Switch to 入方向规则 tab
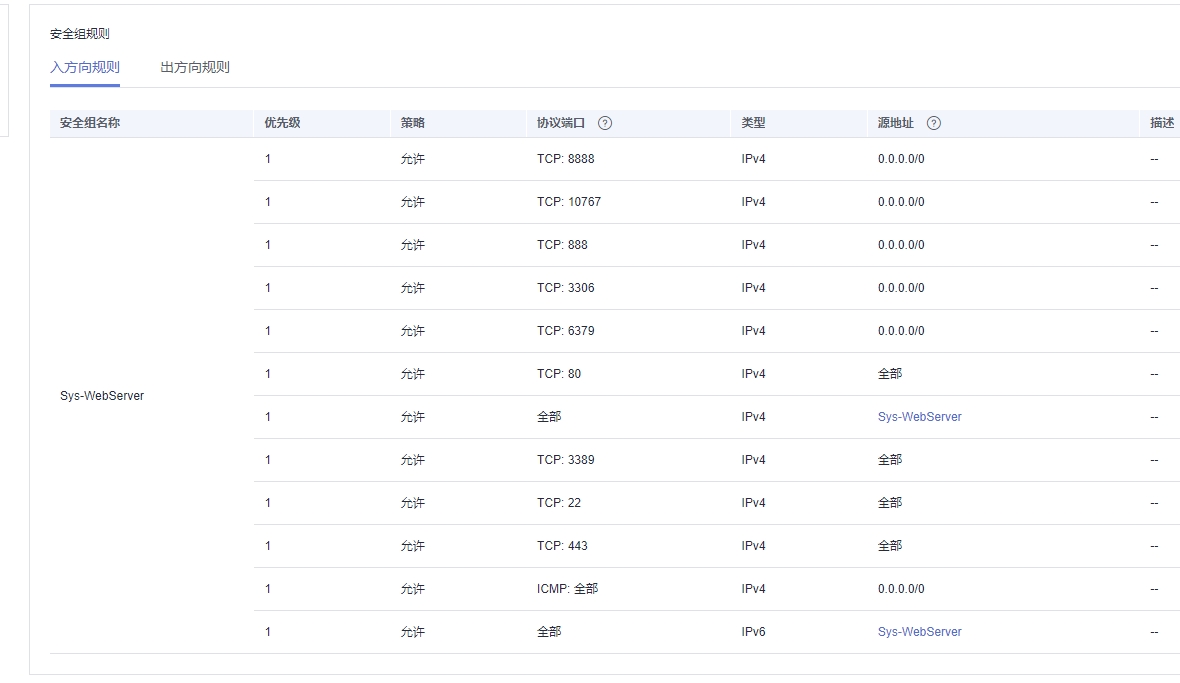Screen dimensions: 1180x683 [85, 68]
